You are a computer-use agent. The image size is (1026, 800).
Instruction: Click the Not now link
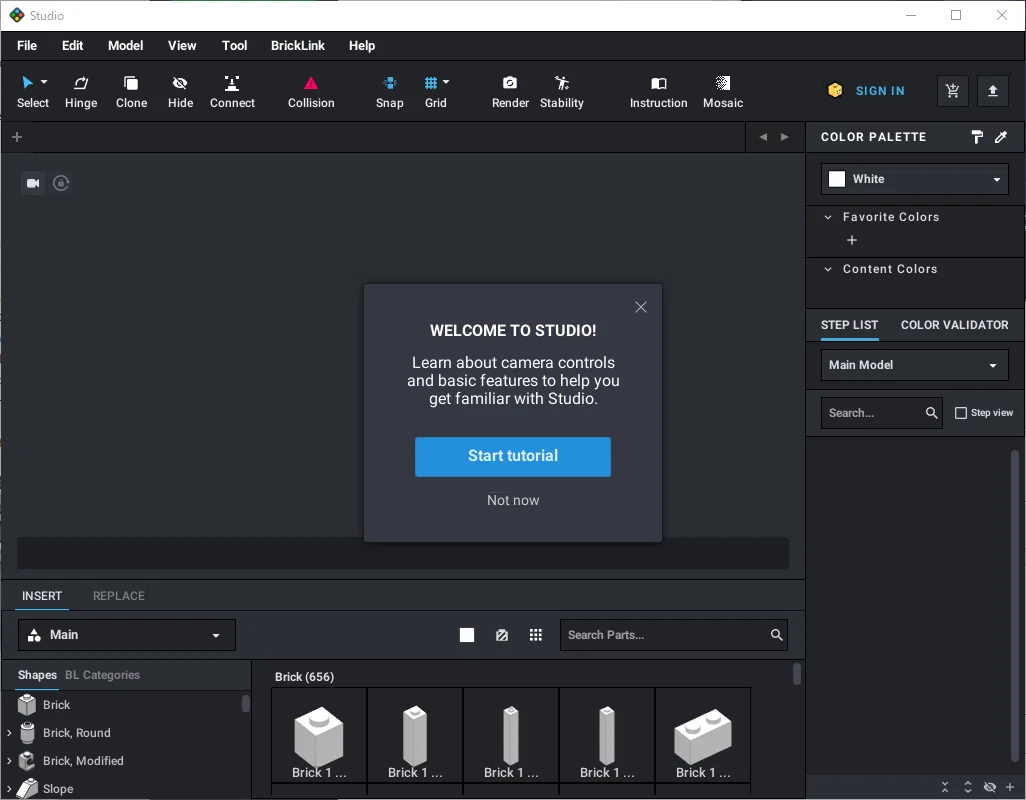[512, 500]
